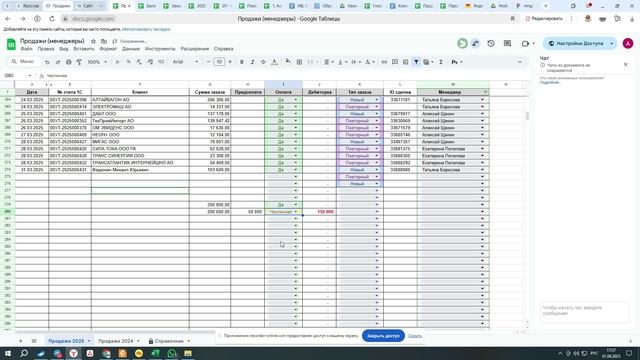Add a new sheet with plus icon
The height and width of the screenshot is (360, 640).
point(20,341)
